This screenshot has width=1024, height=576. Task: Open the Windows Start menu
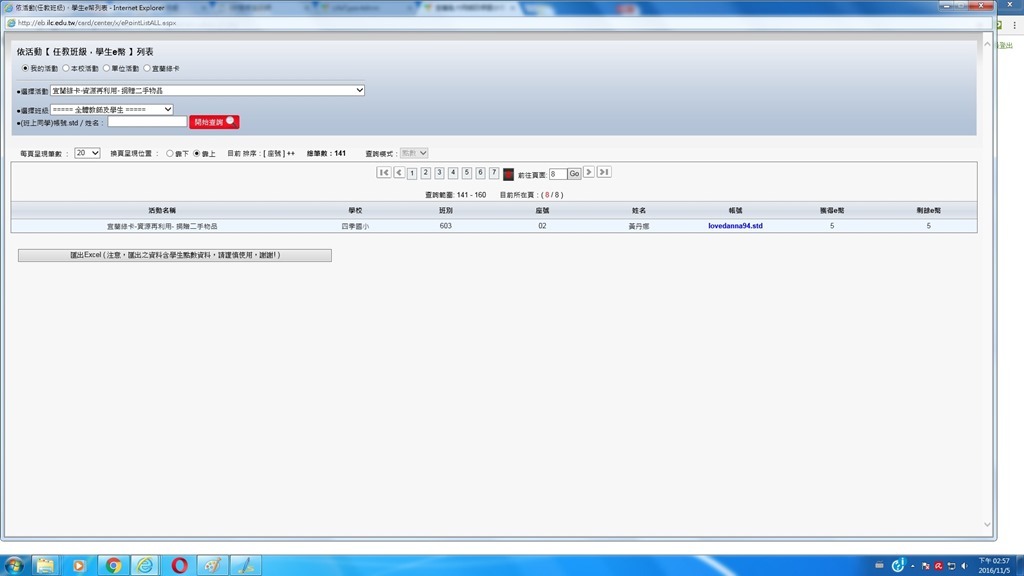14,565
